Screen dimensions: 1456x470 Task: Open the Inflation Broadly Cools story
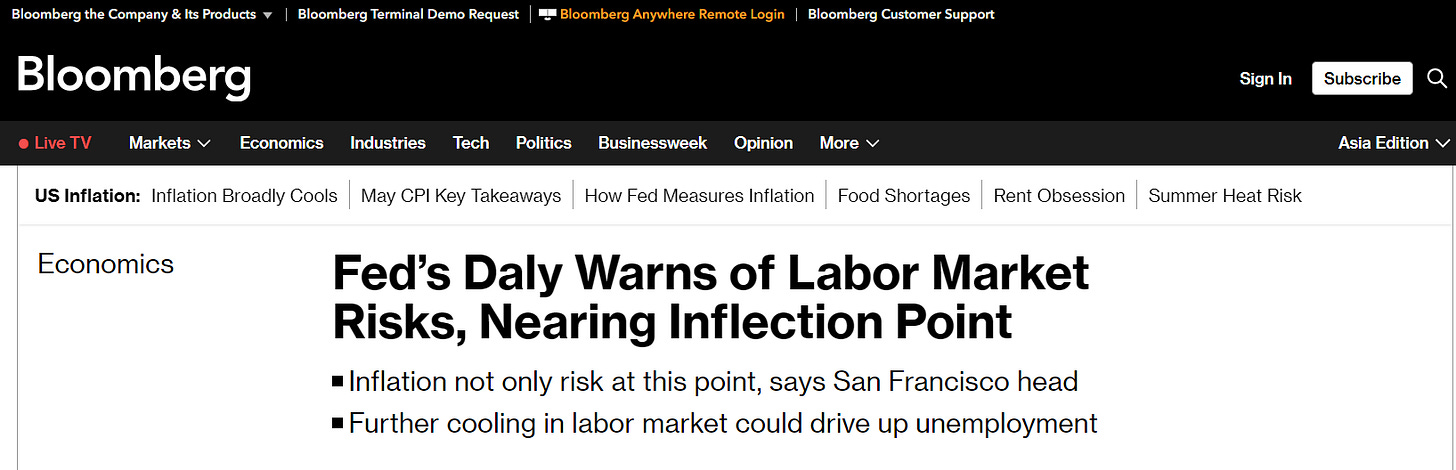coord(244,196)
